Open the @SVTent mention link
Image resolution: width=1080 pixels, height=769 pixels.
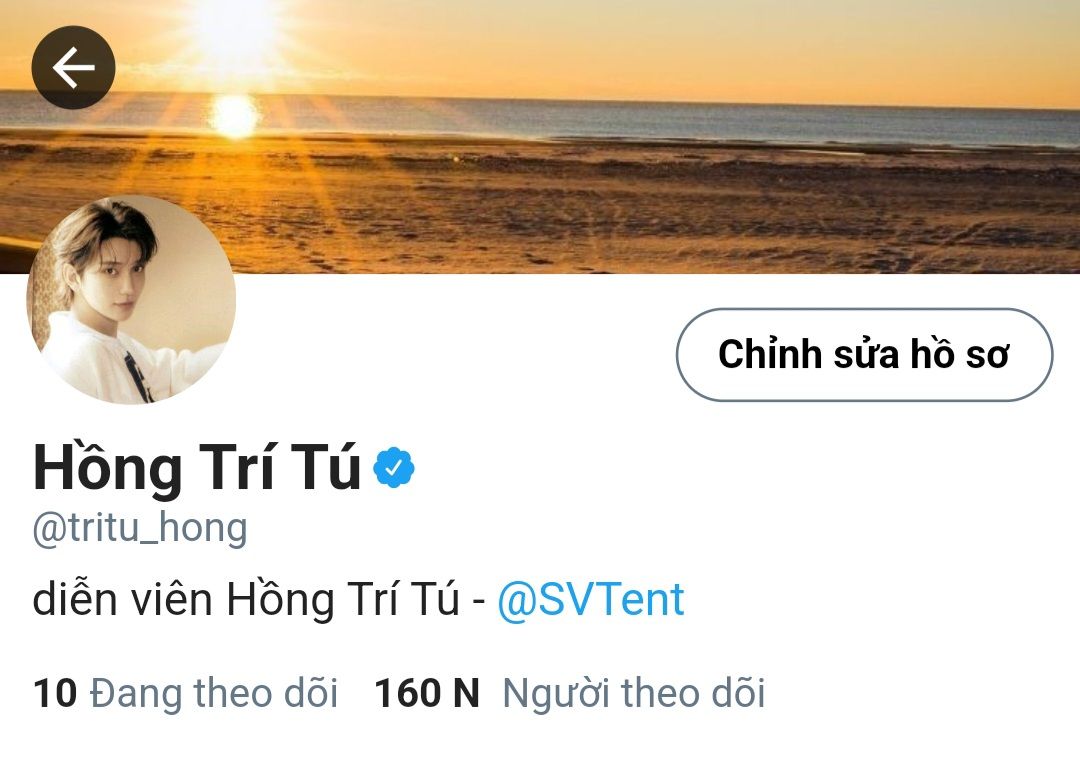pyautogui.click(x=591, y=599)
